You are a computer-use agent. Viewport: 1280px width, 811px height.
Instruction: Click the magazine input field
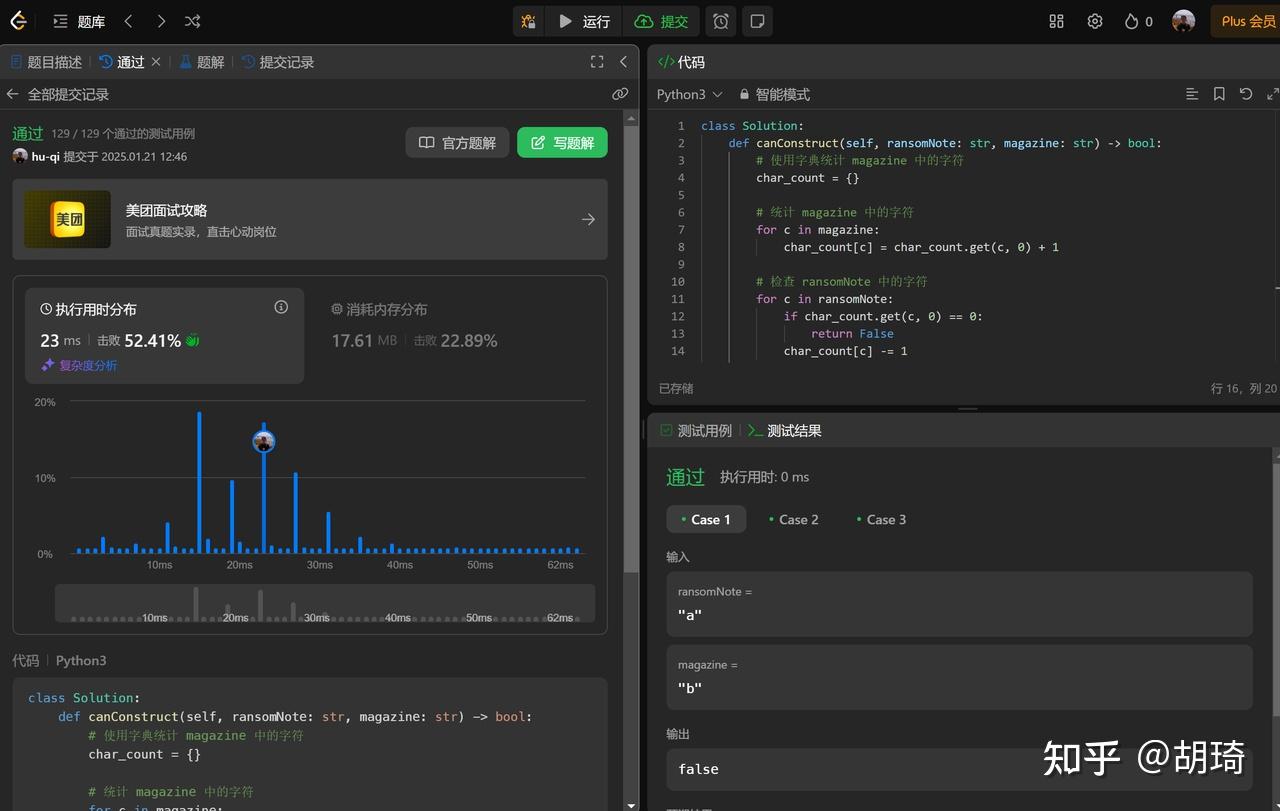pos(960,678)
